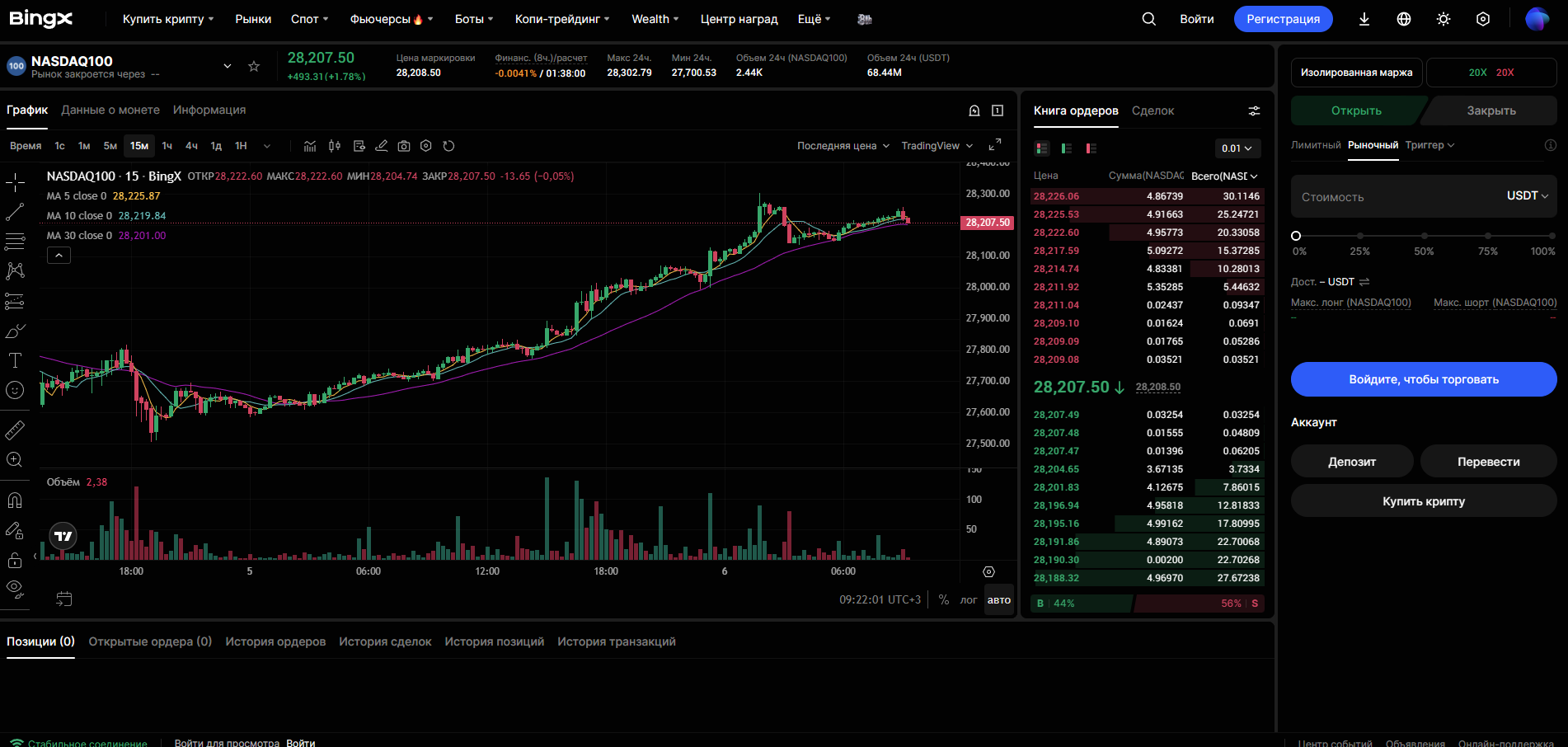Screen dimensions: 1568x747
Task: Show only bids in the order book
Action: [x=1067, y=148]
